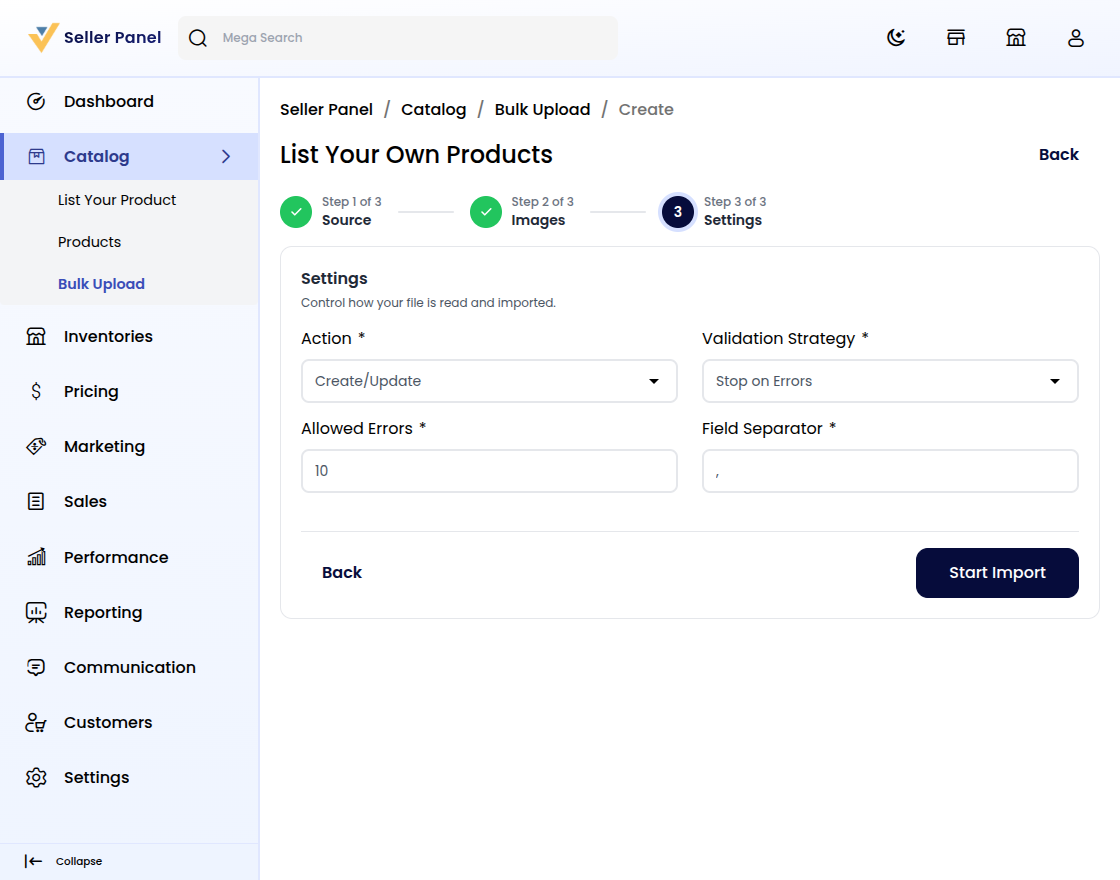Image resolution: width=1120 pixels, height=880 pixels.
Task: Click the Step 2 green check icon
Action: (486, 212)
